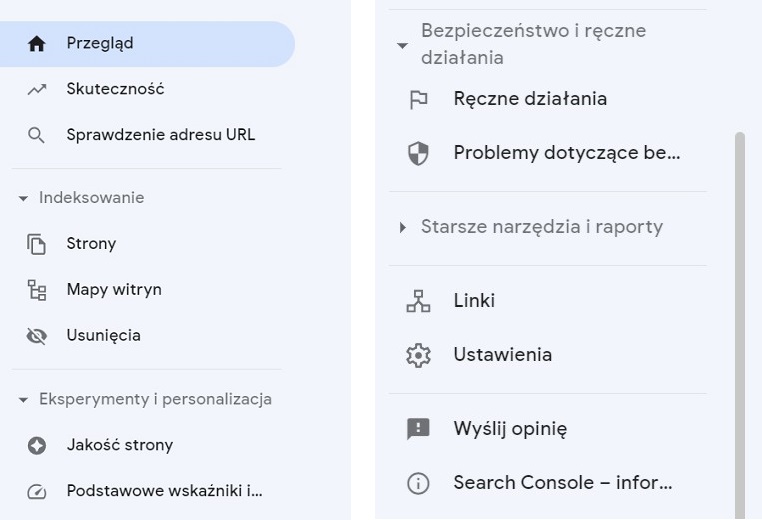
Task: Click the home icon next to Przegląd
Action: point(37,44)
